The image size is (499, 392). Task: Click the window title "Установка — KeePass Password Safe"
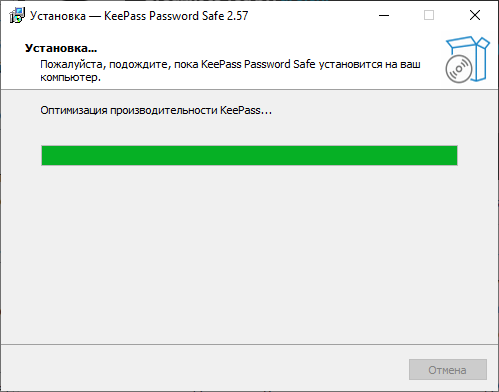point(127,16)
